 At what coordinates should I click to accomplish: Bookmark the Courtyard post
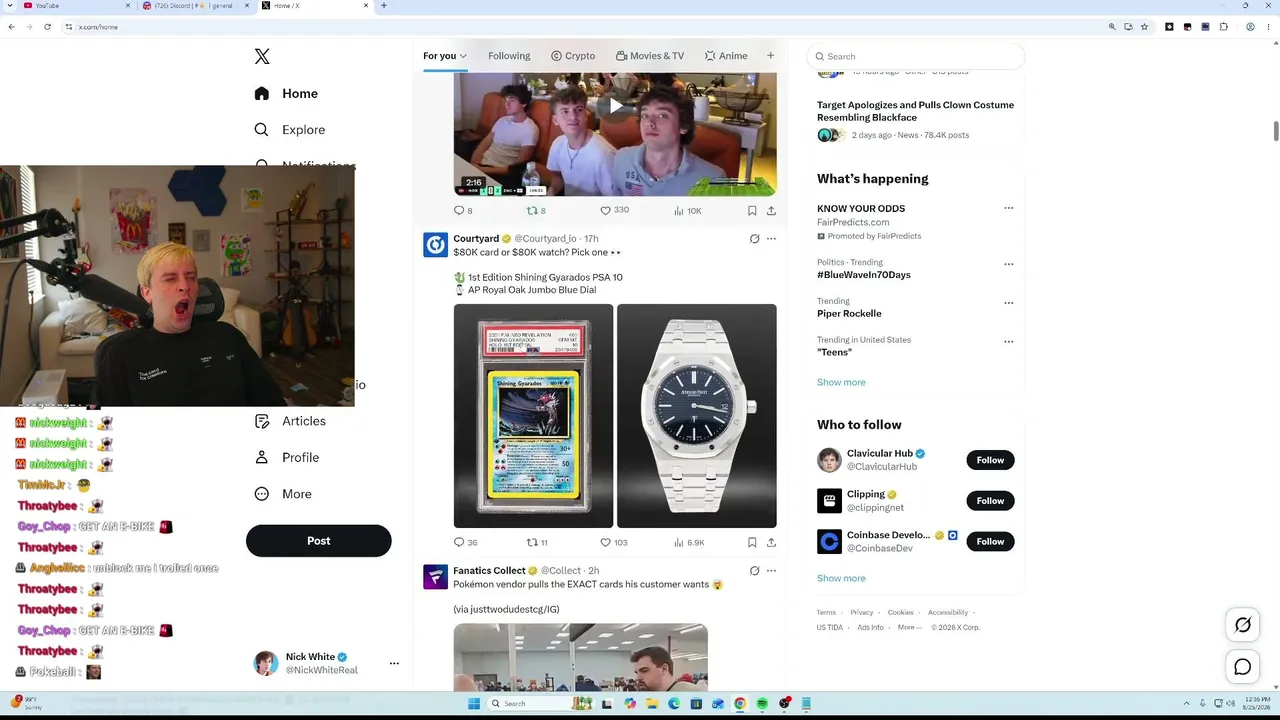pos(752,543)
